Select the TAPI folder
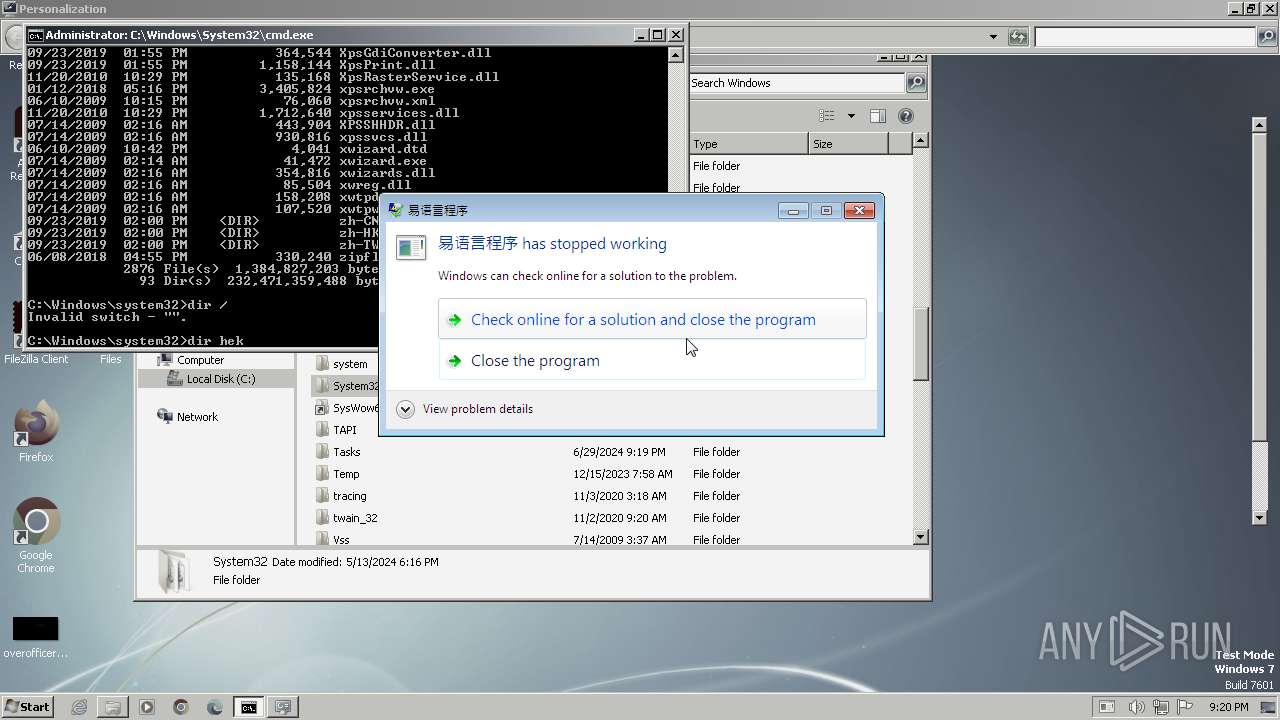The height and width of the screenshot is (720, 1280). [x=344, y=430]
